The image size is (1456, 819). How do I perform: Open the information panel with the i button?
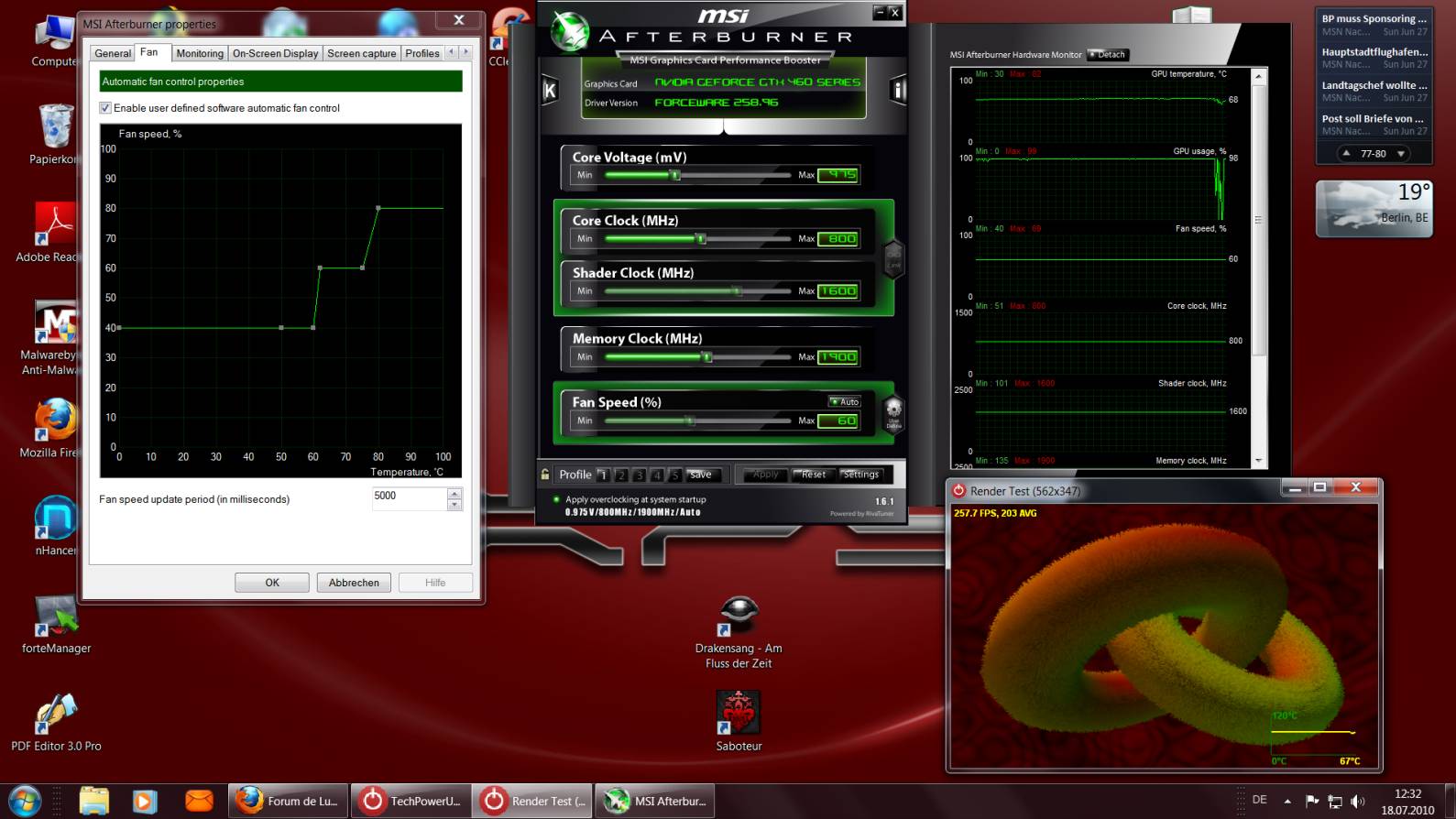pyautogui.click(x=898, y=90)
